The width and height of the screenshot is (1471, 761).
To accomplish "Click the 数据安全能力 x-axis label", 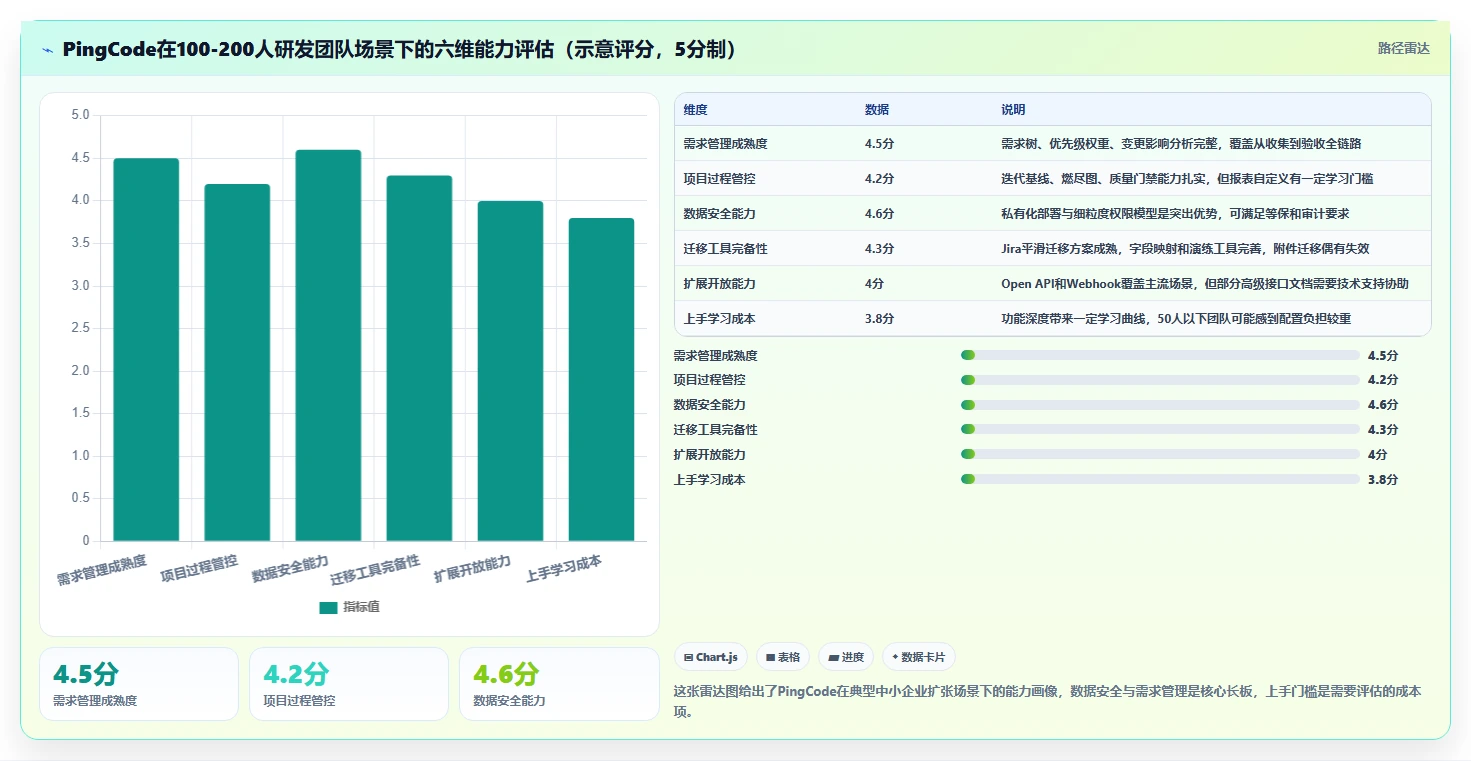I will 290,568.
